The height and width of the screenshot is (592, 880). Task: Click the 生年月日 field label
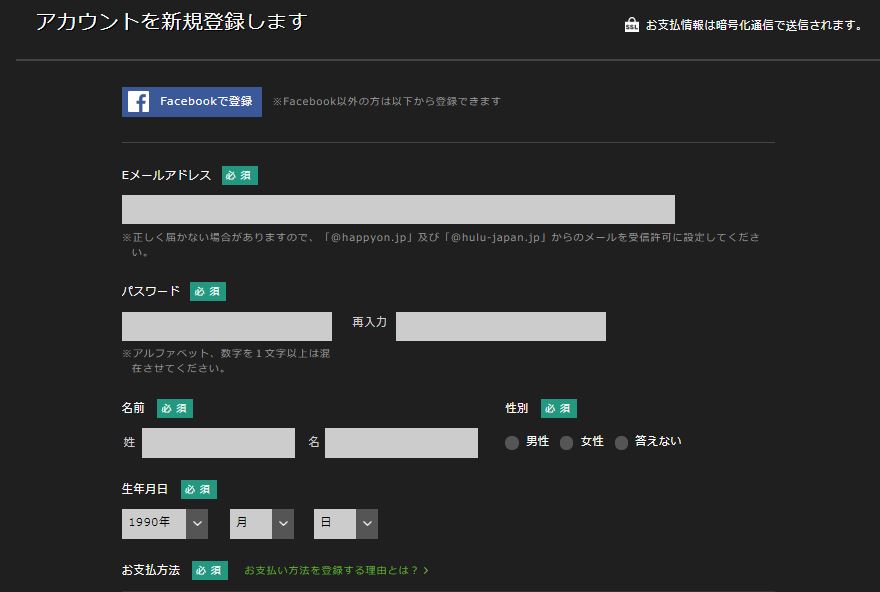pos(145,489)
